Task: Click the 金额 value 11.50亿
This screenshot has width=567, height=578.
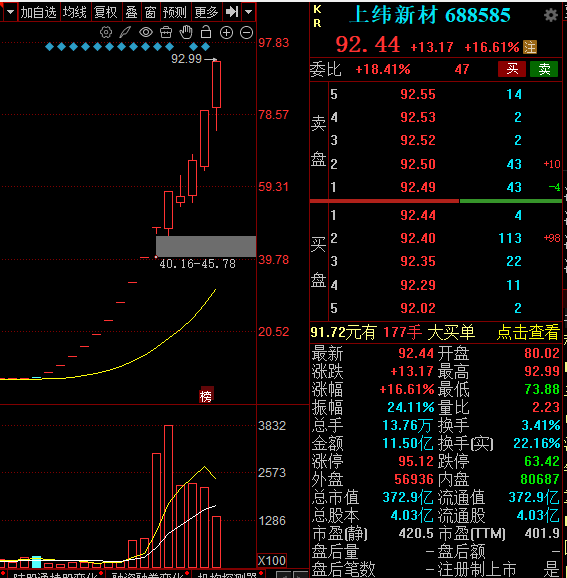Action: pos(408,443)
